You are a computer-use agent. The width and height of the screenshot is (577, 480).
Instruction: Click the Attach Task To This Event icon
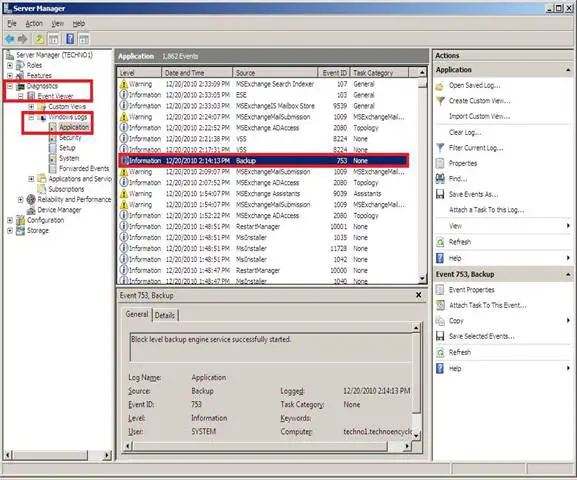point(440,305)
